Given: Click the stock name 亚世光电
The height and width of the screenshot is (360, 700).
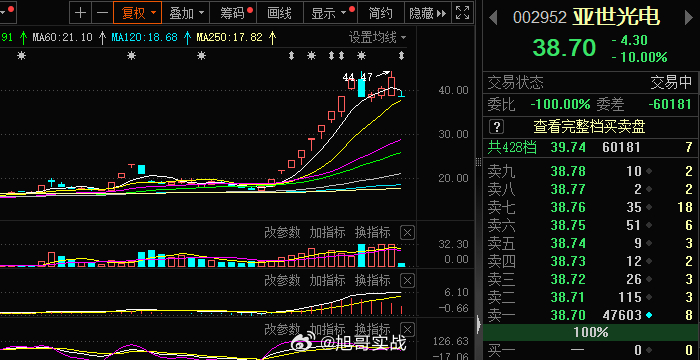Looking at the screenshot, I should click(616, 17).
